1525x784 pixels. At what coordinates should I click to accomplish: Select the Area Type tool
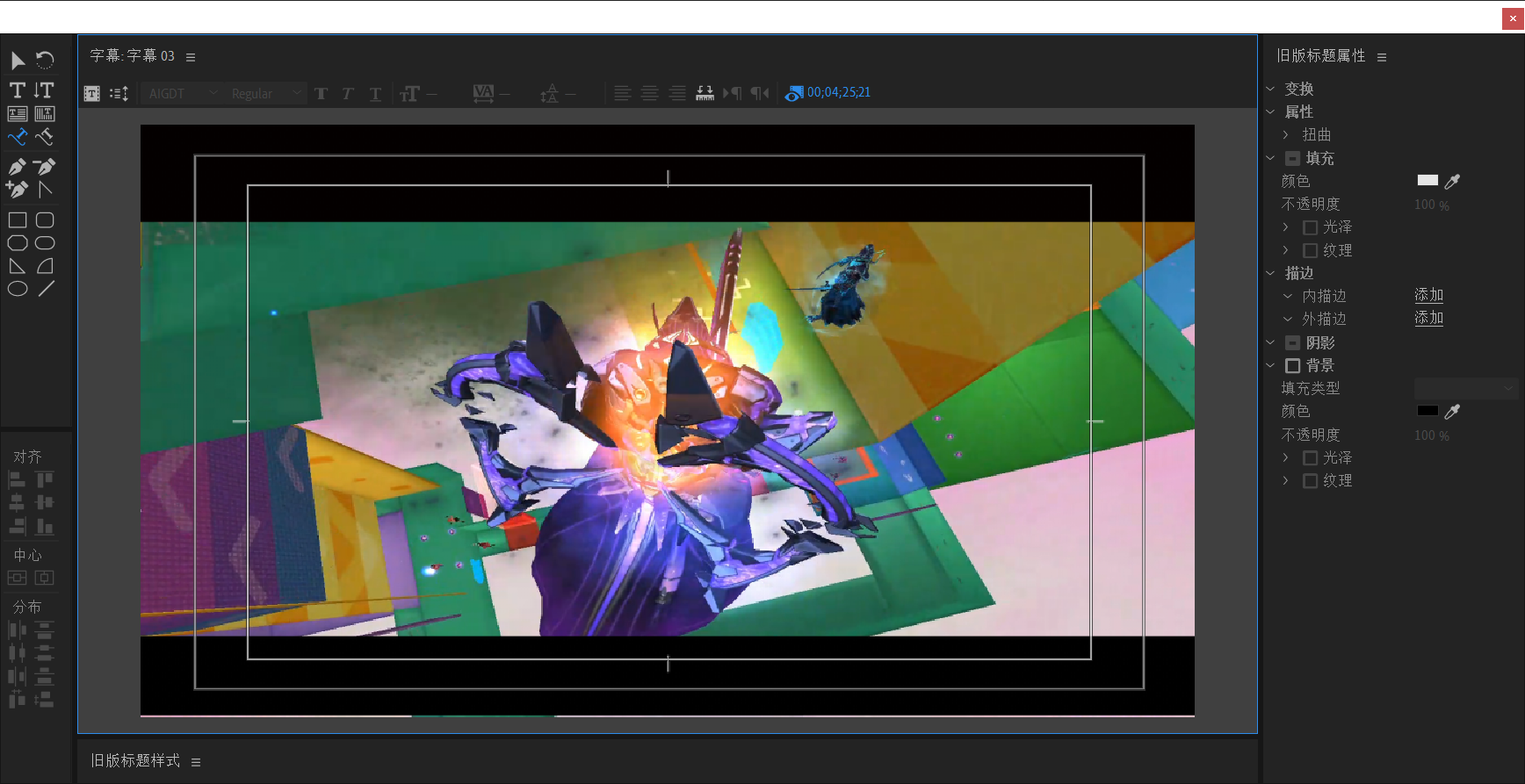click(18, 113)
